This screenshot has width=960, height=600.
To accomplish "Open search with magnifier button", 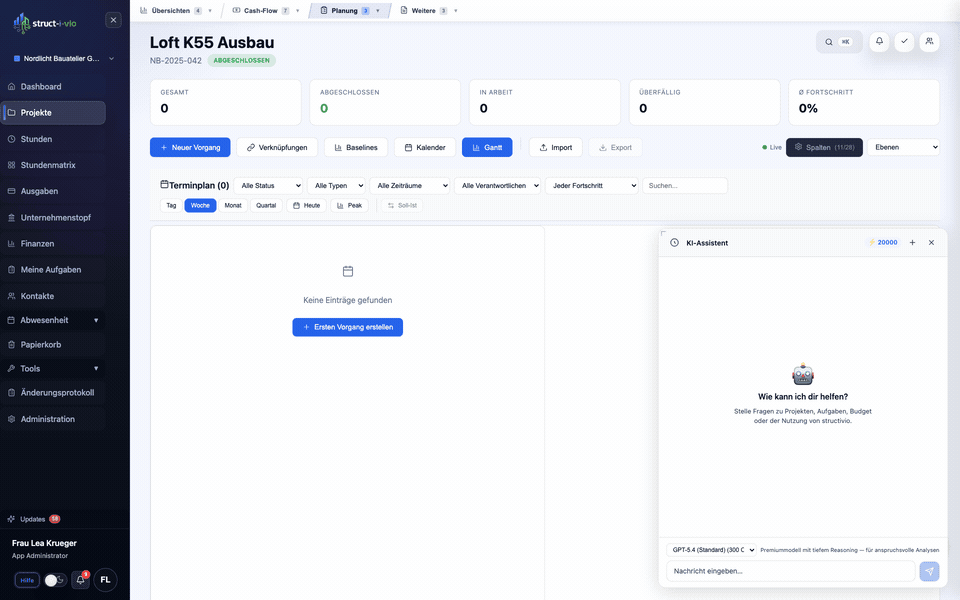I will coord(839,42).
